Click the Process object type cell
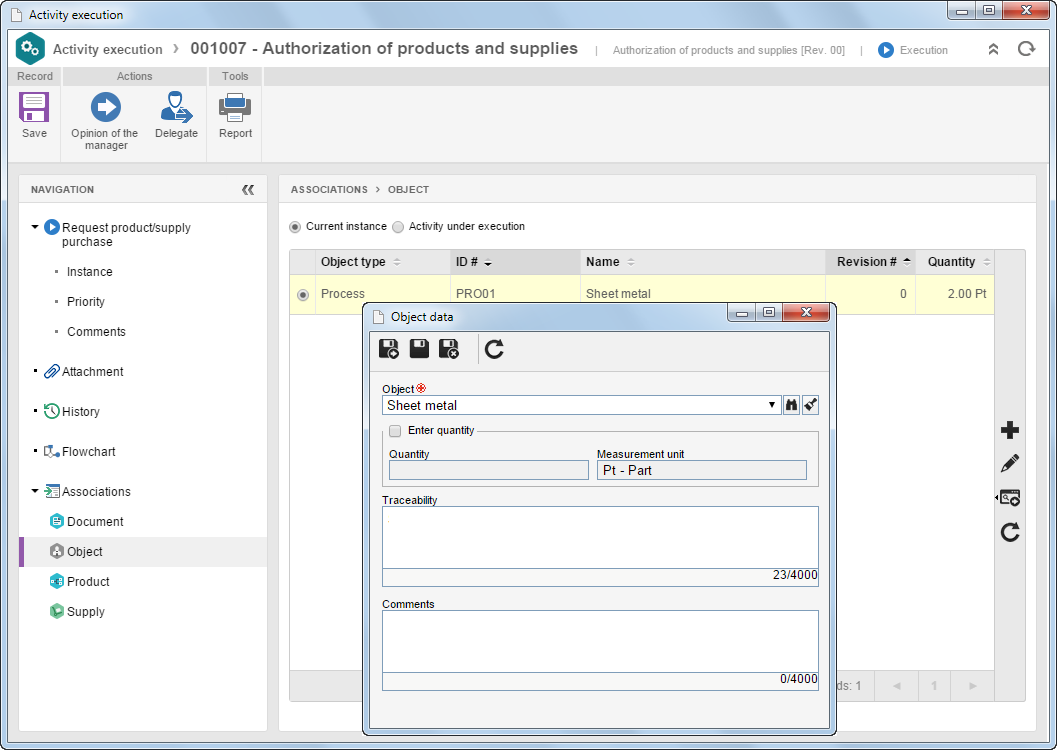The image size is (1057, 750). point(342,294)
